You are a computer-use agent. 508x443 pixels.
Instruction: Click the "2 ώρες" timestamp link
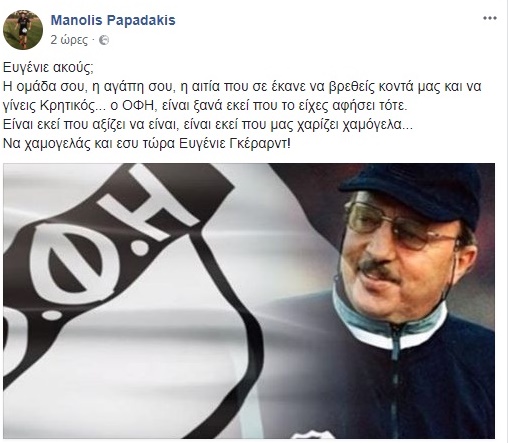[69, 40]
